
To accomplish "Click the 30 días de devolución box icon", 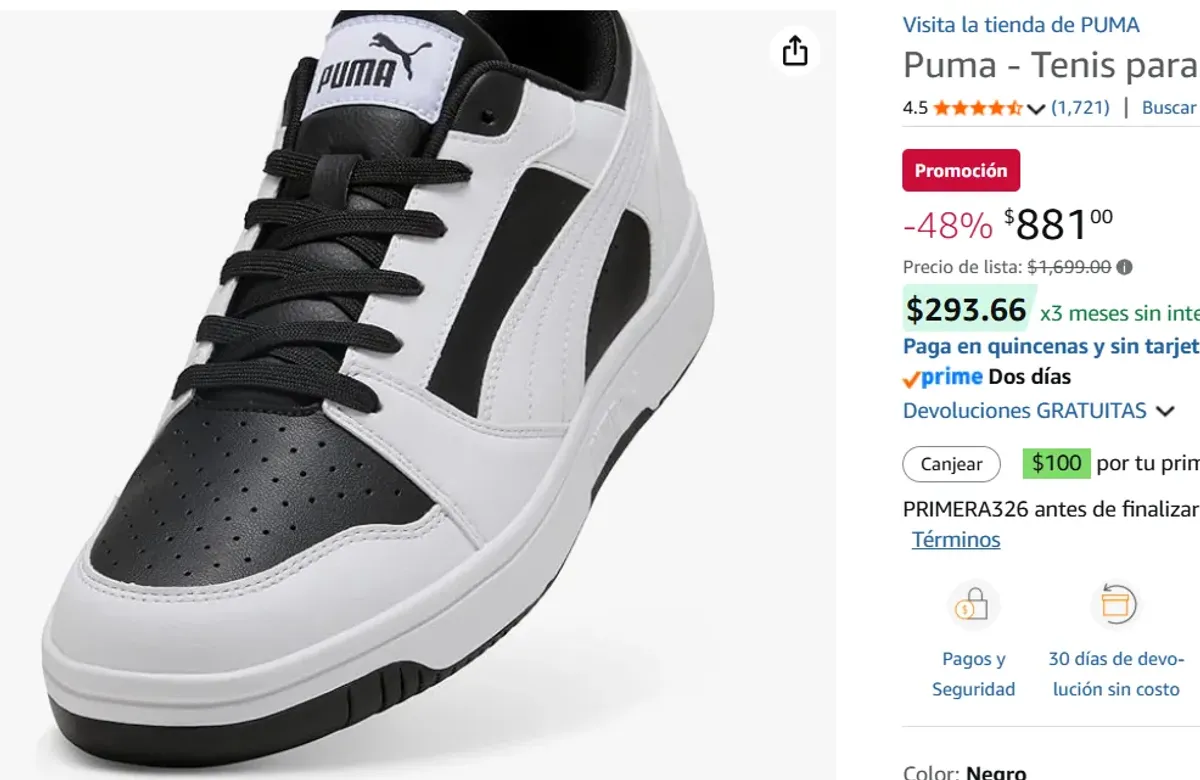I will 1116,605.
